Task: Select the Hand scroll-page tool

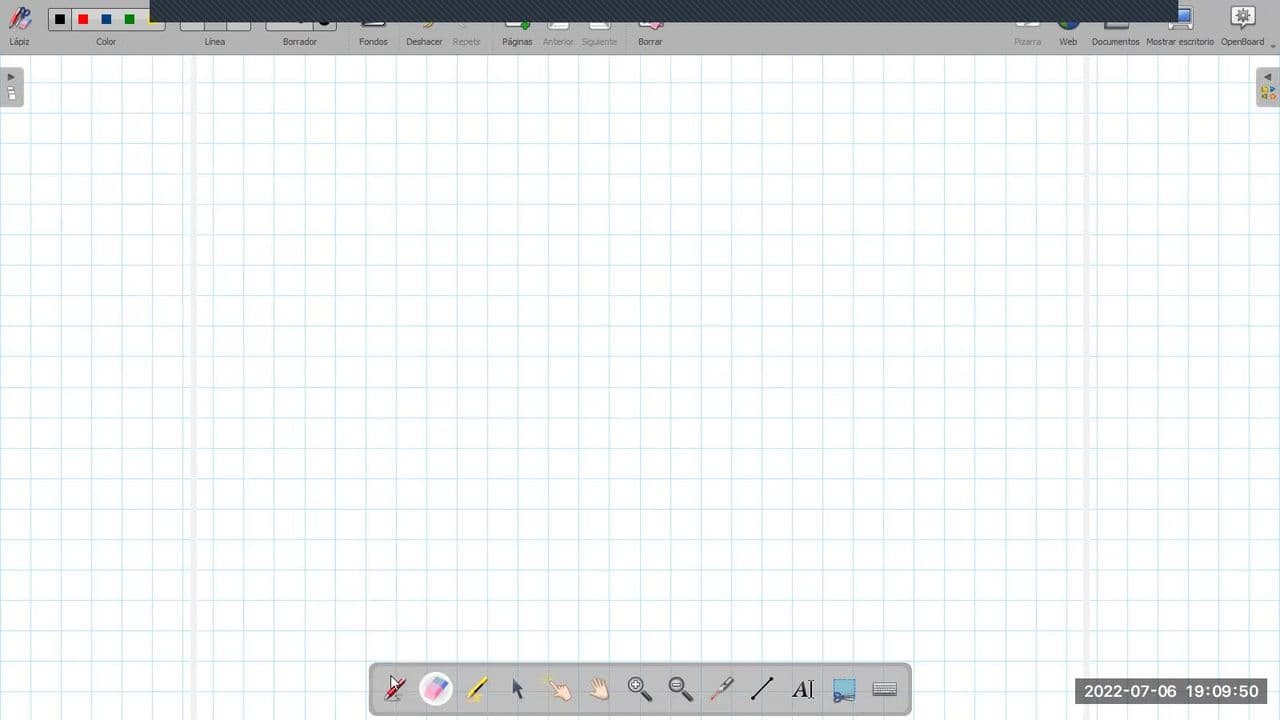Action: [599, 689]
